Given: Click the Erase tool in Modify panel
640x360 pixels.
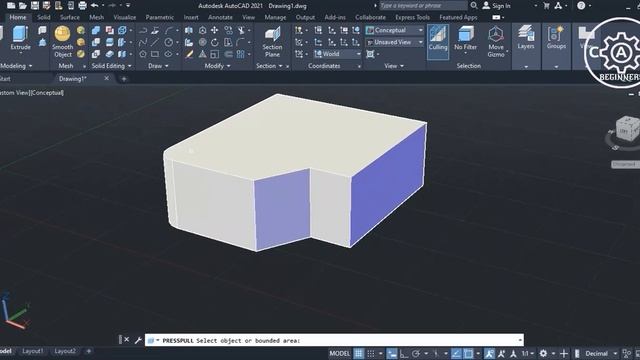Looking at the screenshot, I should point(189,54).
